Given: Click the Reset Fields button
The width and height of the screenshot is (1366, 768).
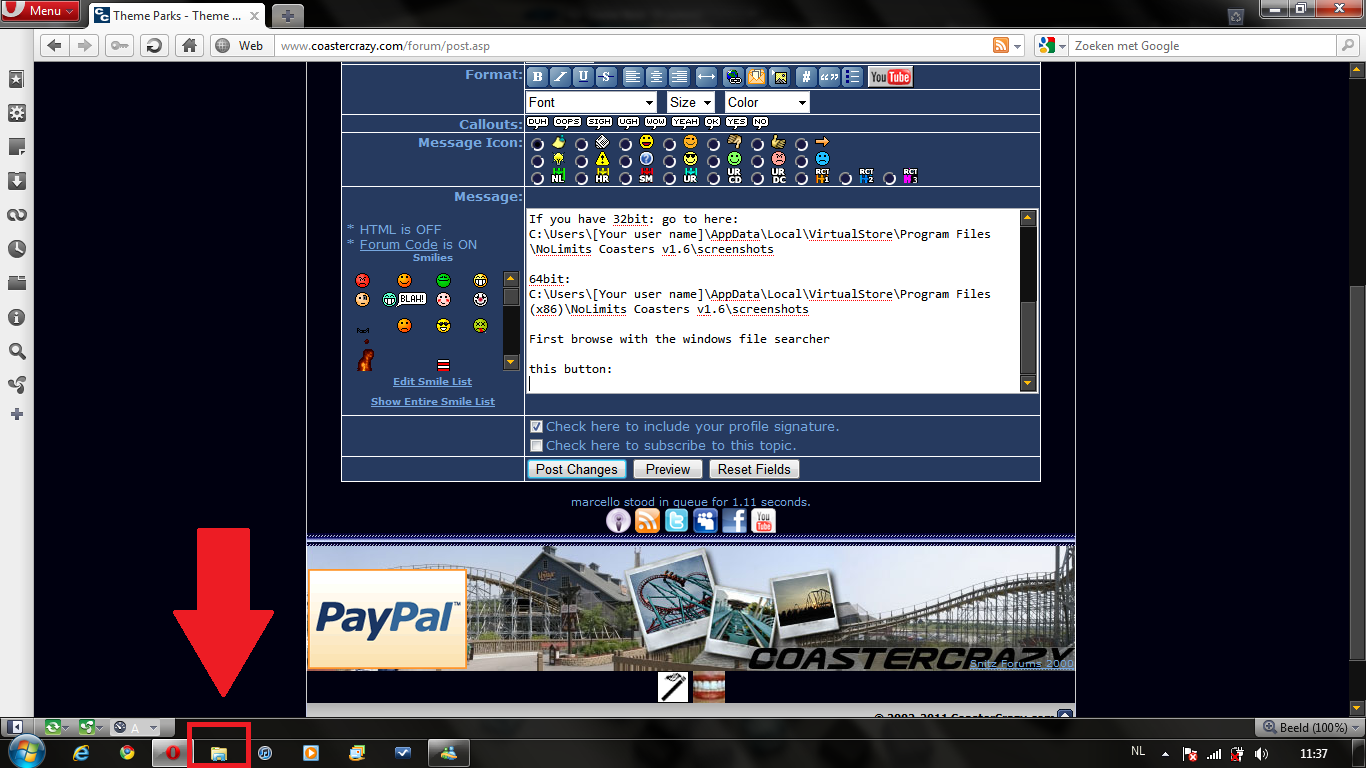Looking at the screenshot, I should coord(754,469).
